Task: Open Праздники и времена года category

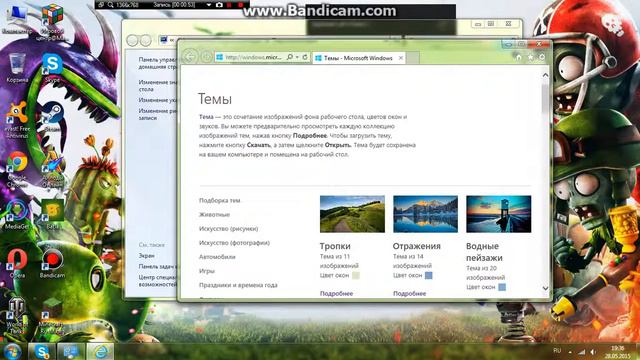Action: tap(238, 285)
